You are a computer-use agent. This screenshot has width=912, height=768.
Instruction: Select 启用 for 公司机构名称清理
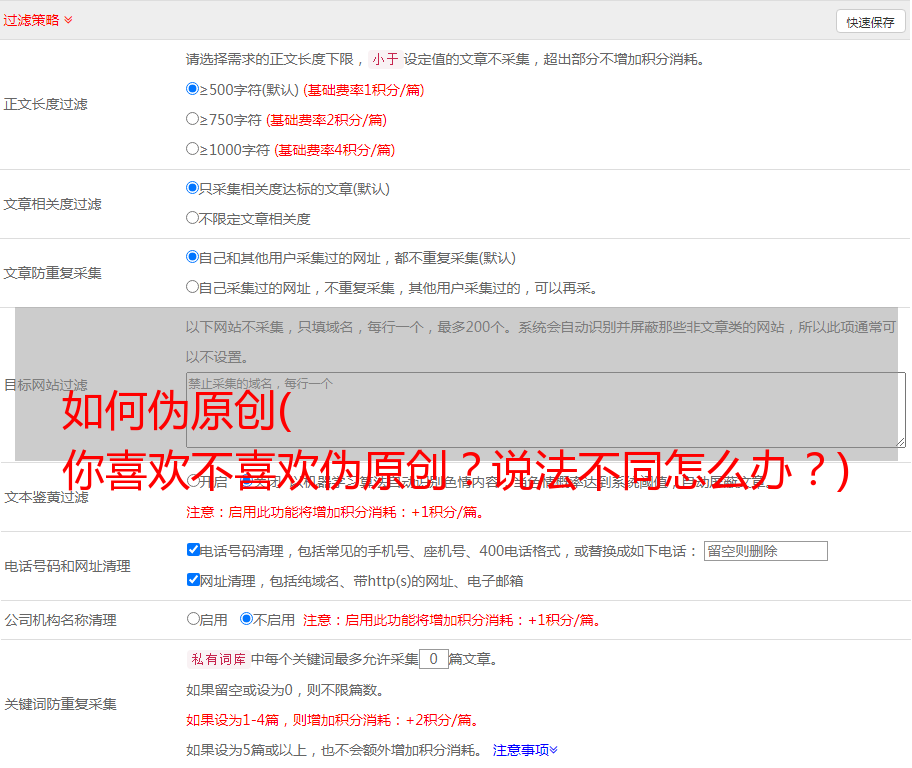pyautogui.click(x=193, y=619)
